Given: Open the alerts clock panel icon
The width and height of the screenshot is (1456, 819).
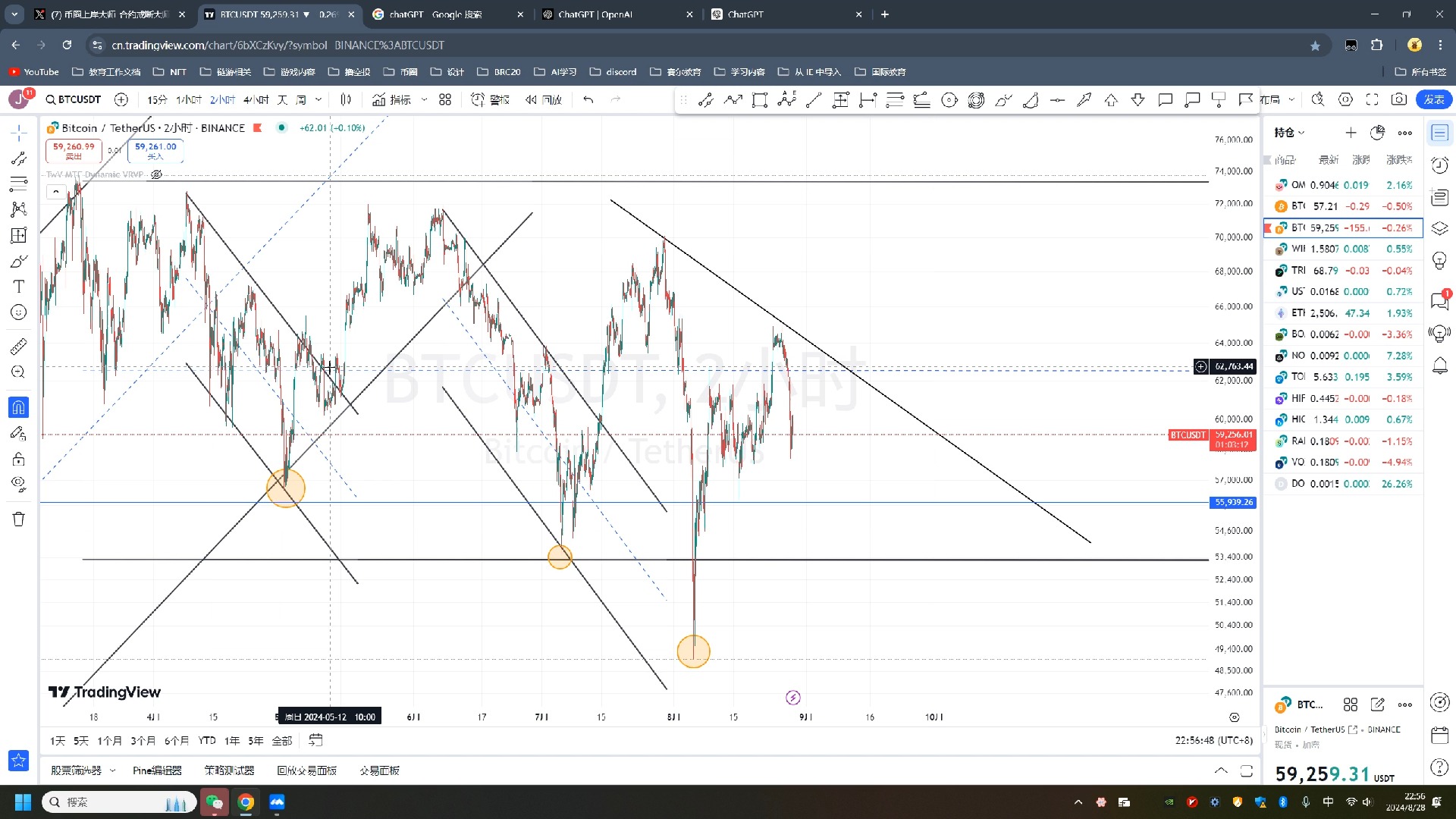Looking at the screenshot, I should pos(1439,165).
